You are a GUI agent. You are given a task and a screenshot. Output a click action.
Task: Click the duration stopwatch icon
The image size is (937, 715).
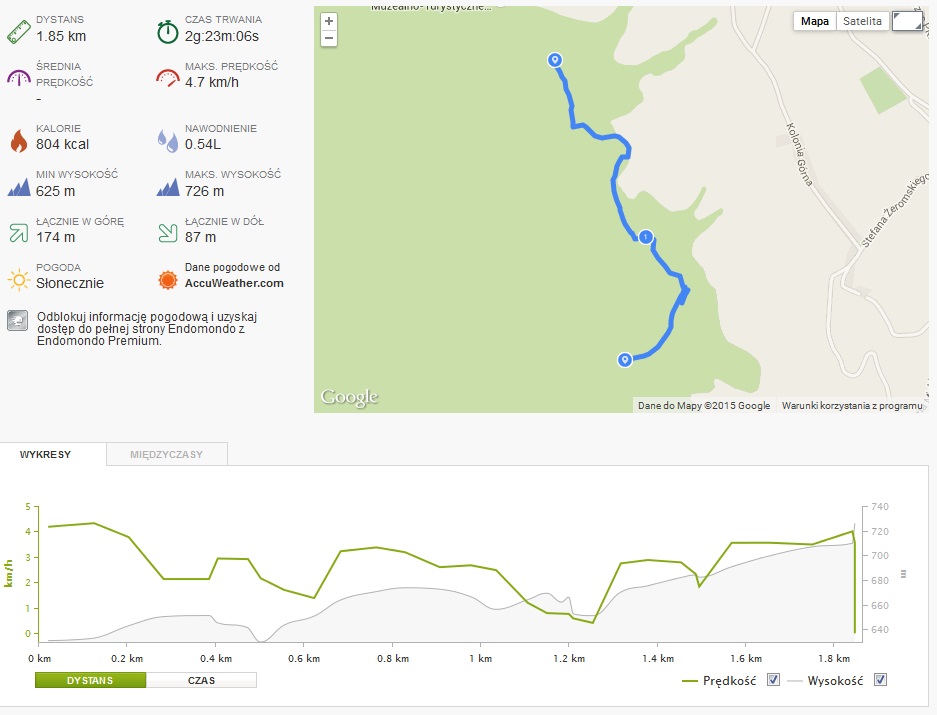[168, 30]
